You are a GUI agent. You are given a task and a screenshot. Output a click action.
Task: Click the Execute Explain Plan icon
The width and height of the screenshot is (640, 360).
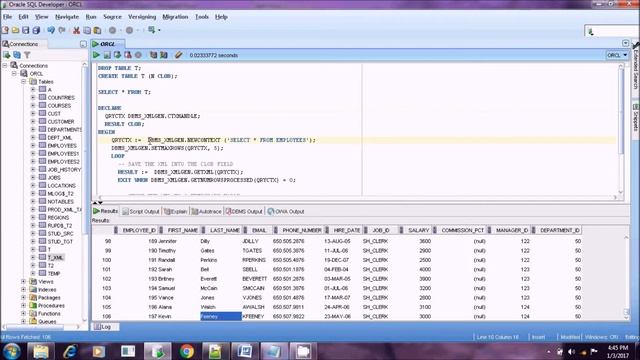(164, 55)
